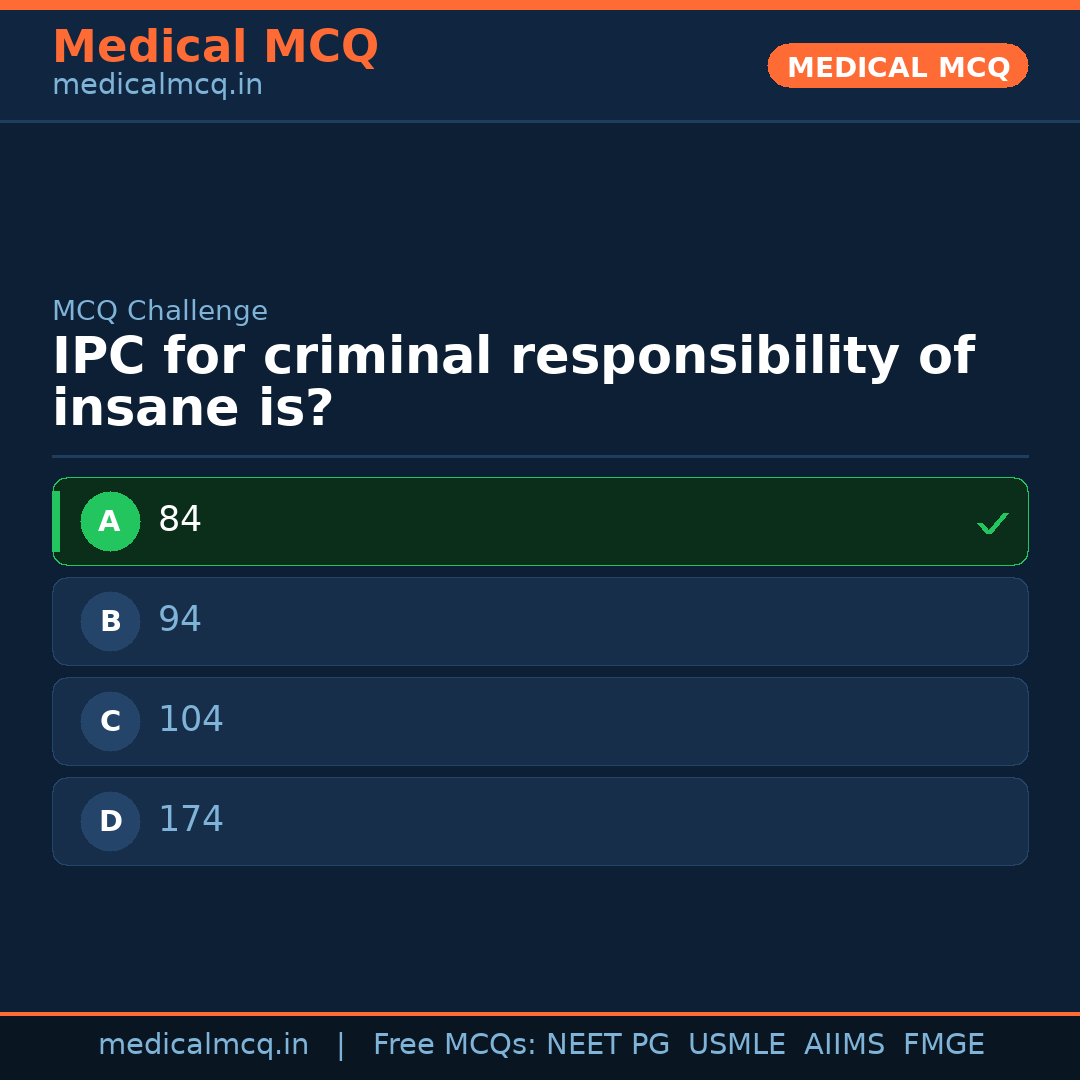Click the orange MEDICAL MCQ badge
Image resolution: width=1080 pixels, height=1080 pixels.
point(898,66)
